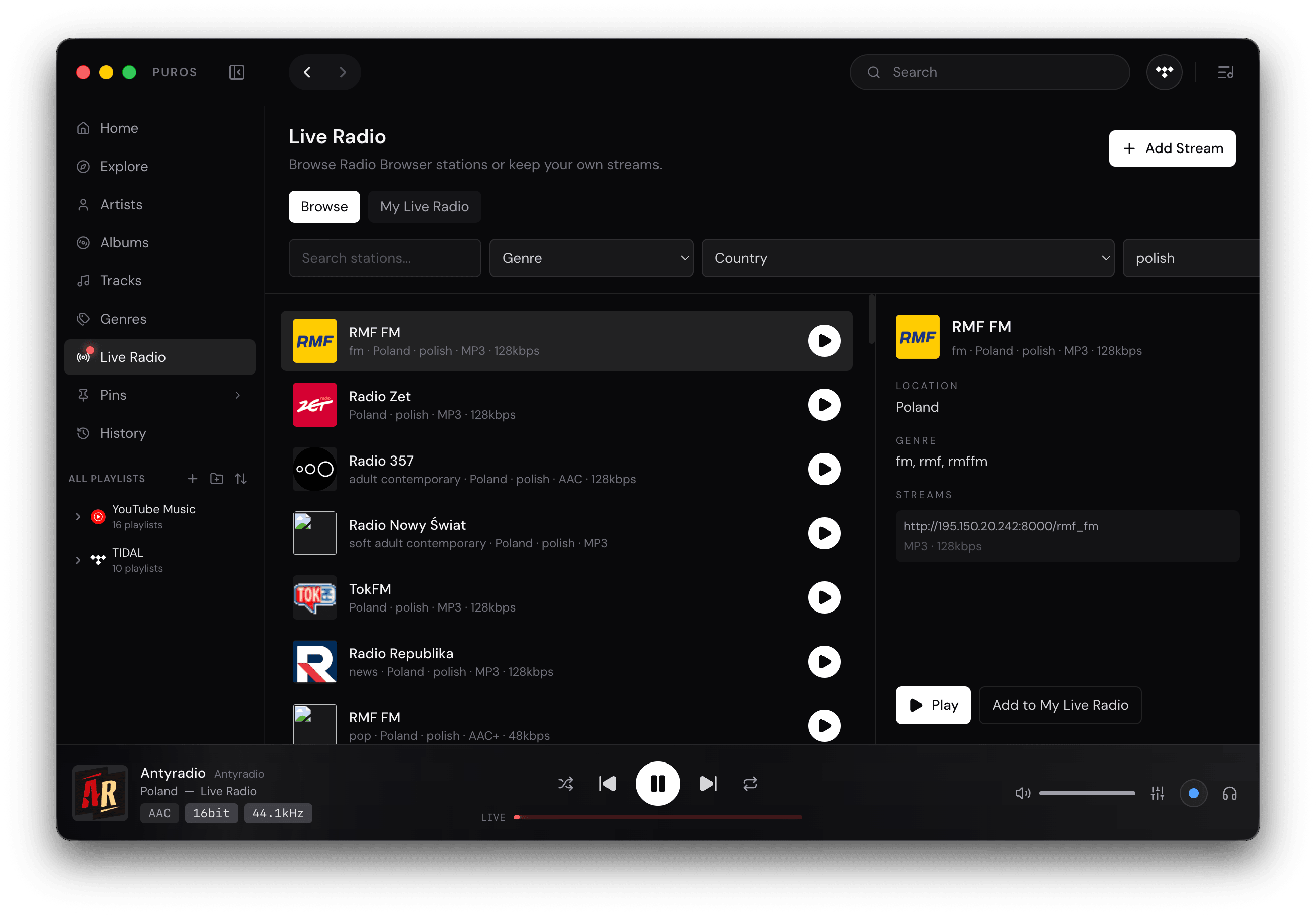The width and height of the screenshot is (1316, 915).
Task: Switch to My Live Radio tab
Action: [424, 206]
